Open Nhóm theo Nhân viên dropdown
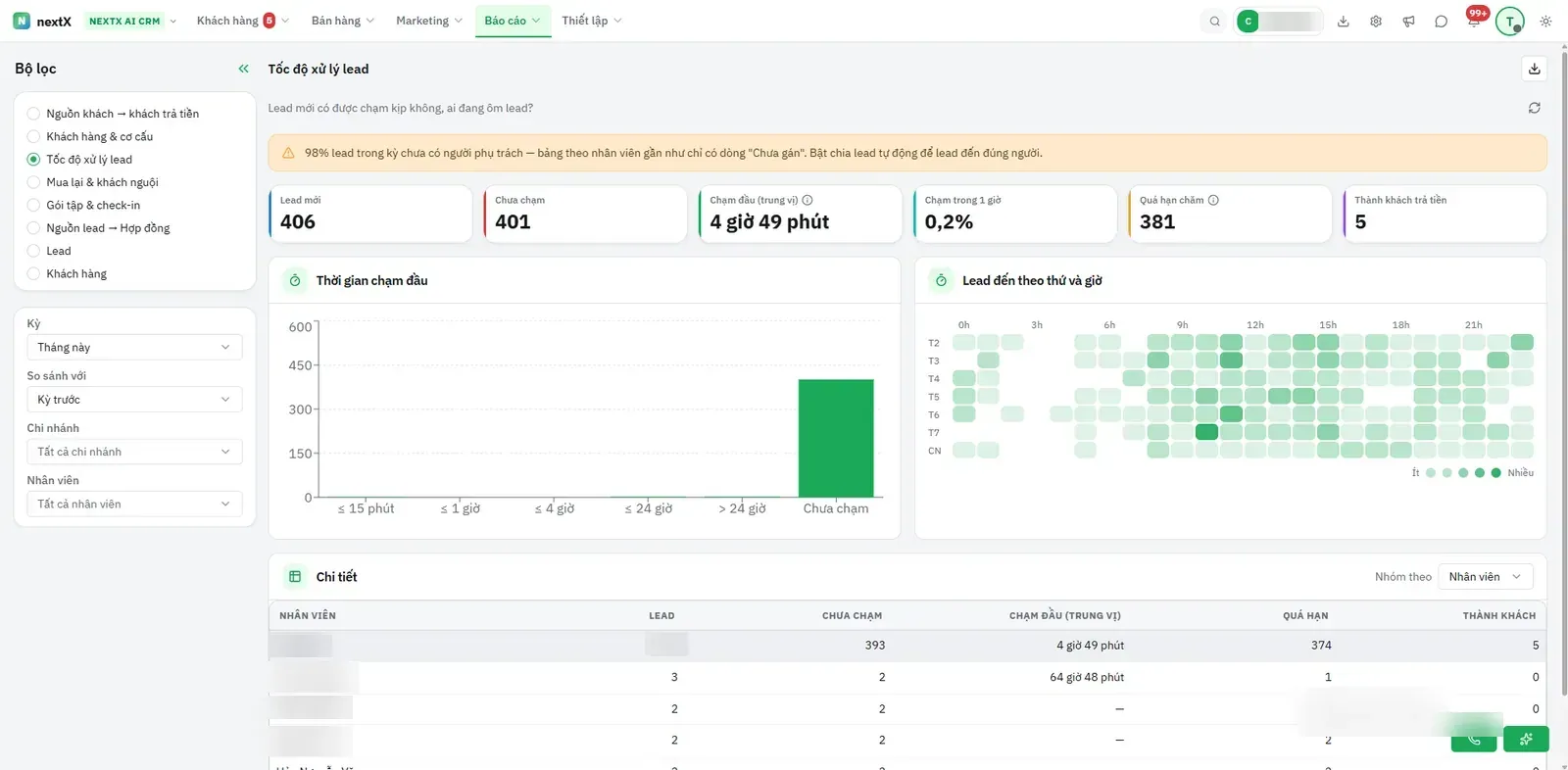Screen dimensions: 1568x770 coord(1485,577)
